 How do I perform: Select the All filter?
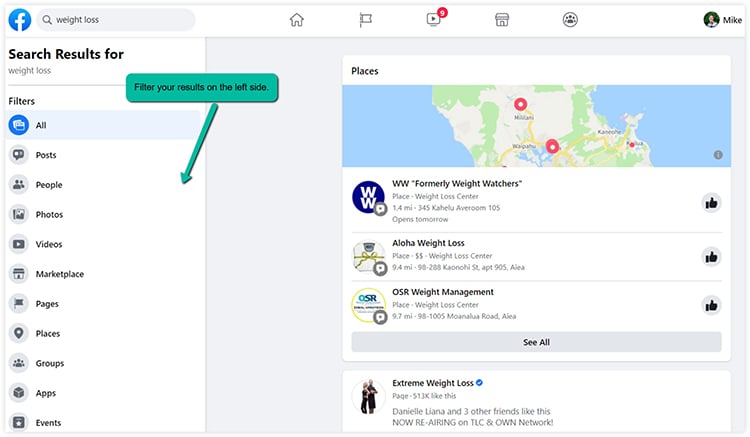coord(103,125)
